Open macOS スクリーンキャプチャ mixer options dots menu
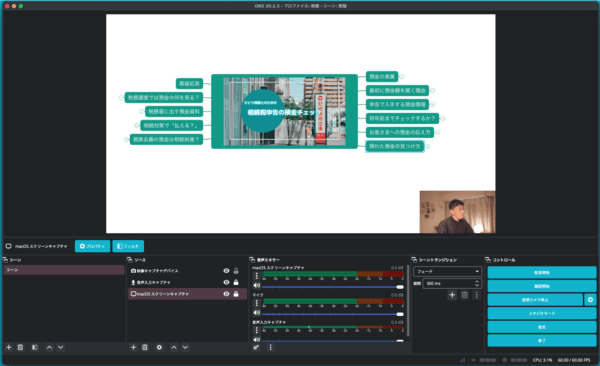 (x=256, y=276)
